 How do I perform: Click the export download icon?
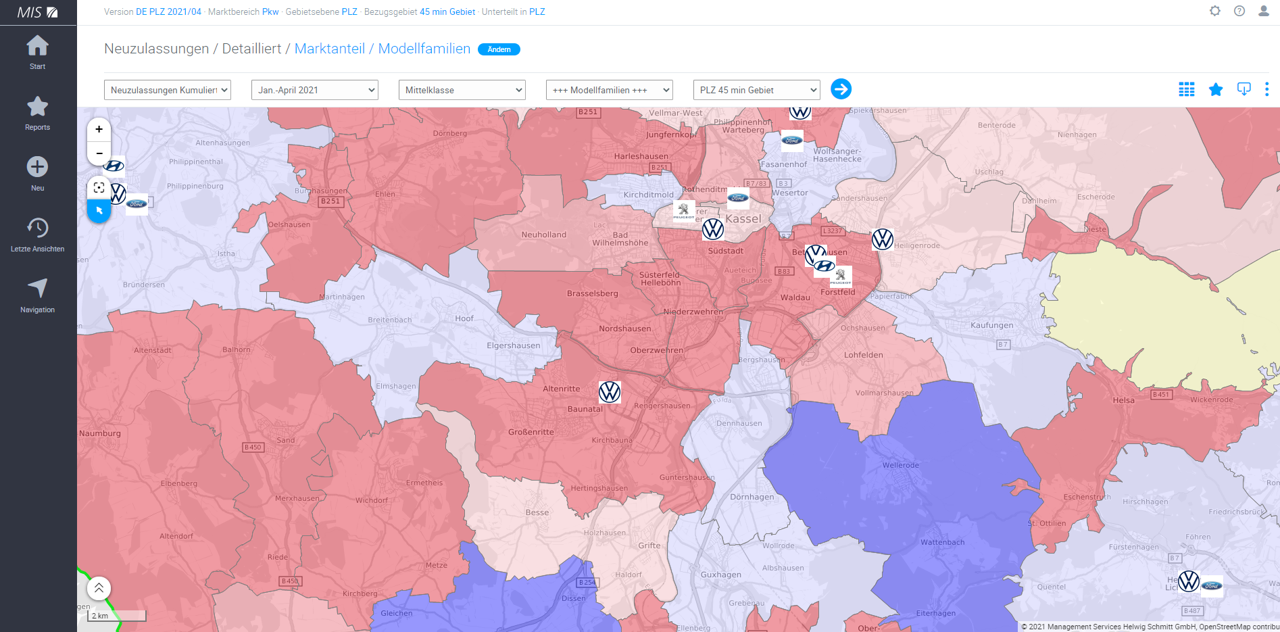[1243, 89]
